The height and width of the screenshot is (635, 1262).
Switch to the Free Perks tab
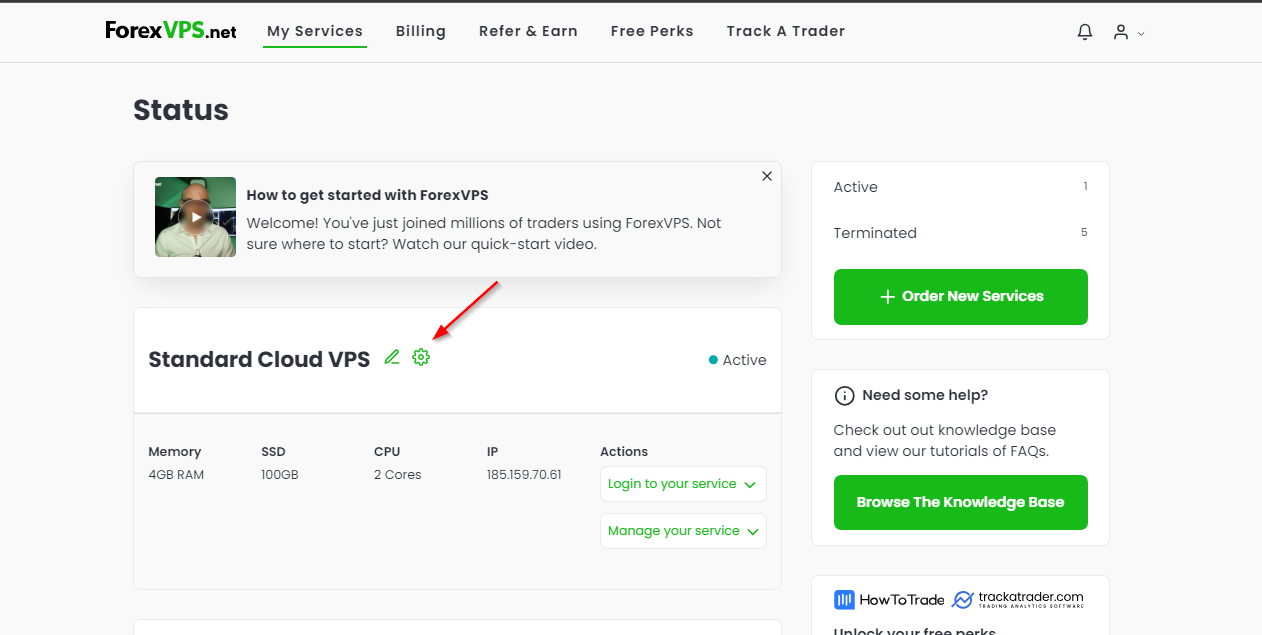(x=652, y=31)
